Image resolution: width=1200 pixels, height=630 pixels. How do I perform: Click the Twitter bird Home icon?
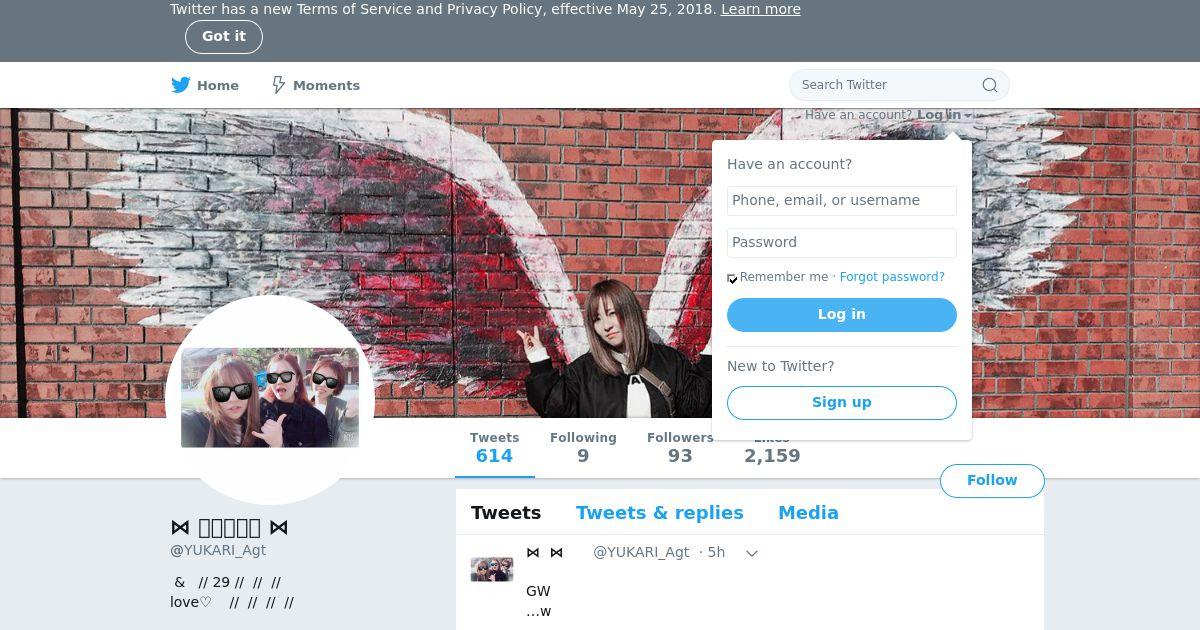[x=181, y=85]
